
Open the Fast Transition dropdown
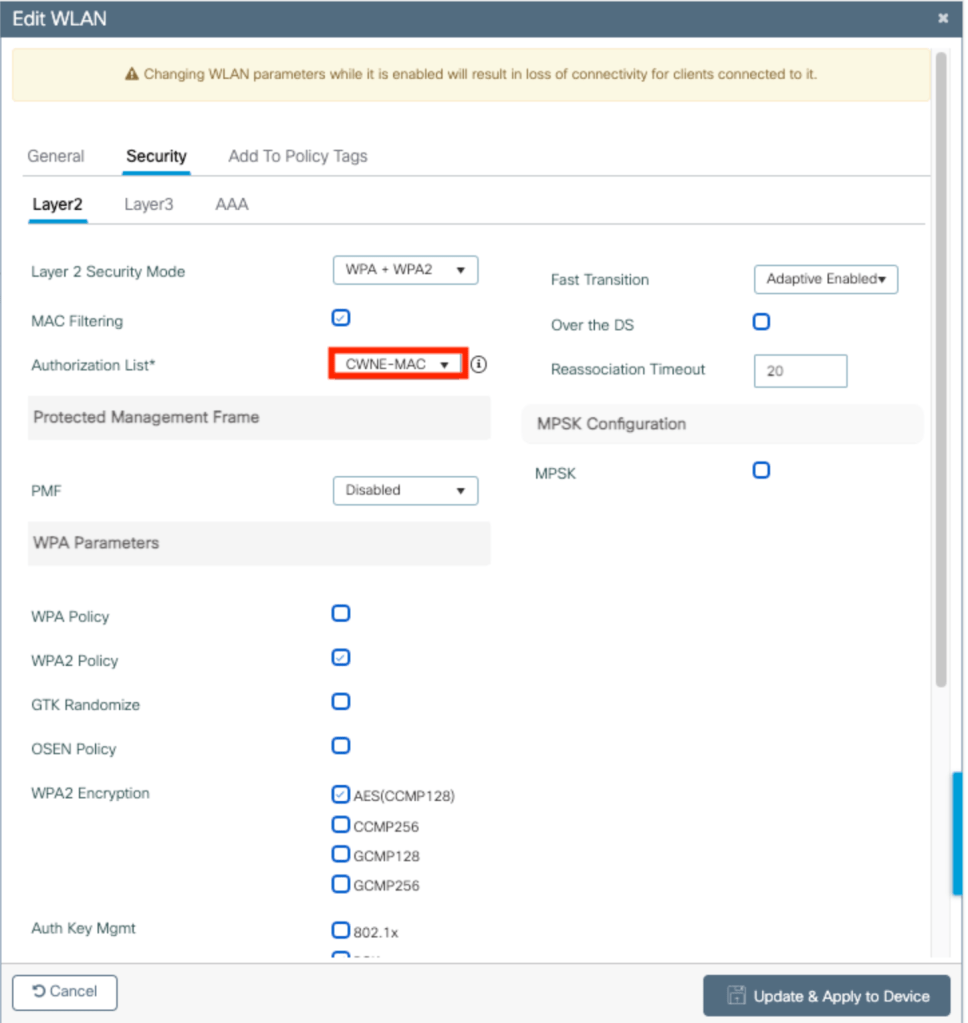tap(825, 279)
